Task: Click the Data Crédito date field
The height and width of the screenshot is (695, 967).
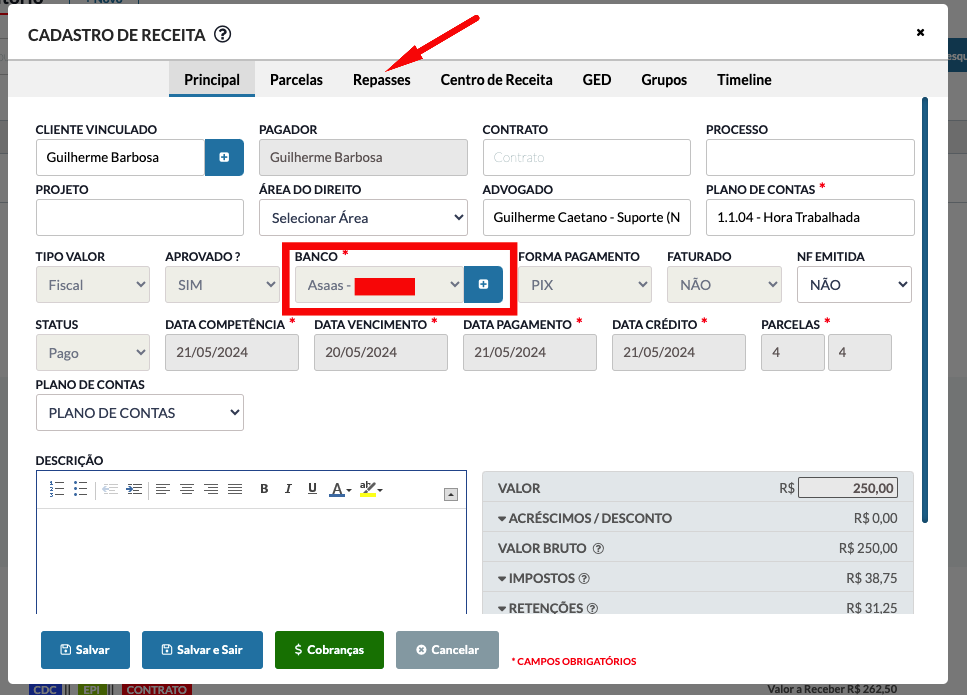Action: click(x=678, y=353)
